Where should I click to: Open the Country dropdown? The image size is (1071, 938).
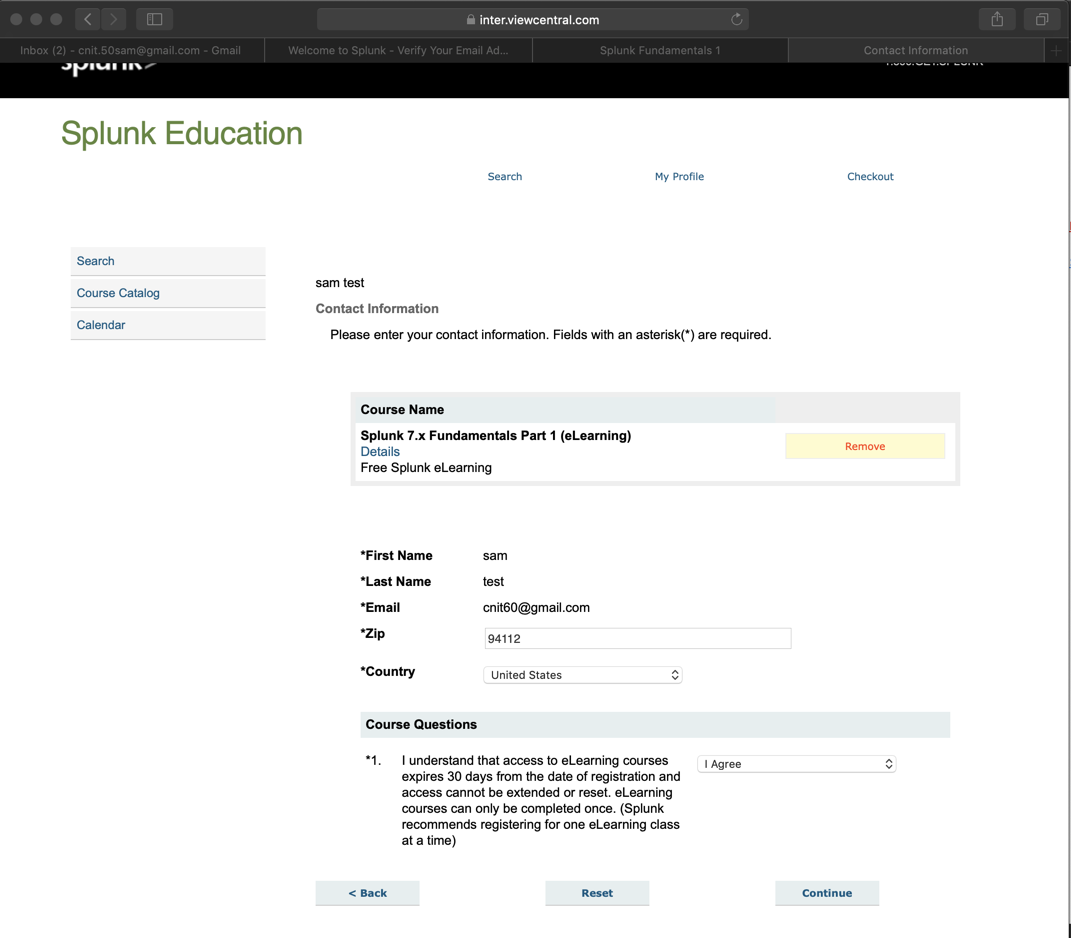click(583, 675)
